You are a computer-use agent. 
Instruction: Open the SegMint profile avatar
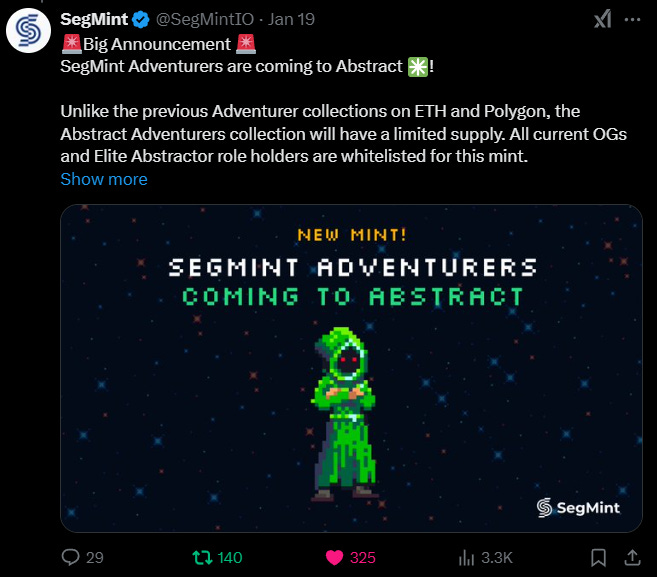tap(28, 31)
